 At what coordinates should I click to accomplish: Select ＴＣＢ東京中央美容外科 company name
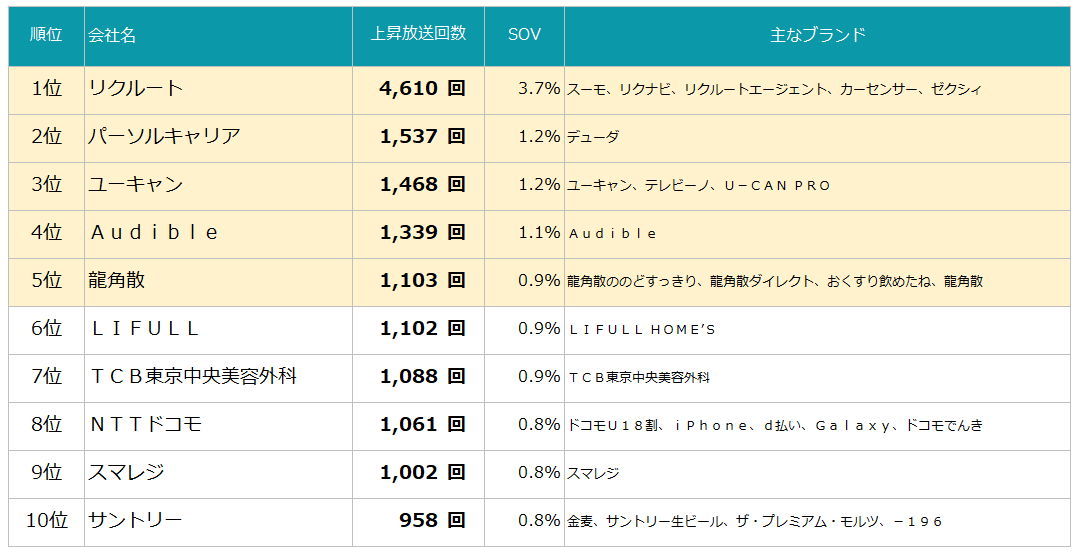click(193, 376)
